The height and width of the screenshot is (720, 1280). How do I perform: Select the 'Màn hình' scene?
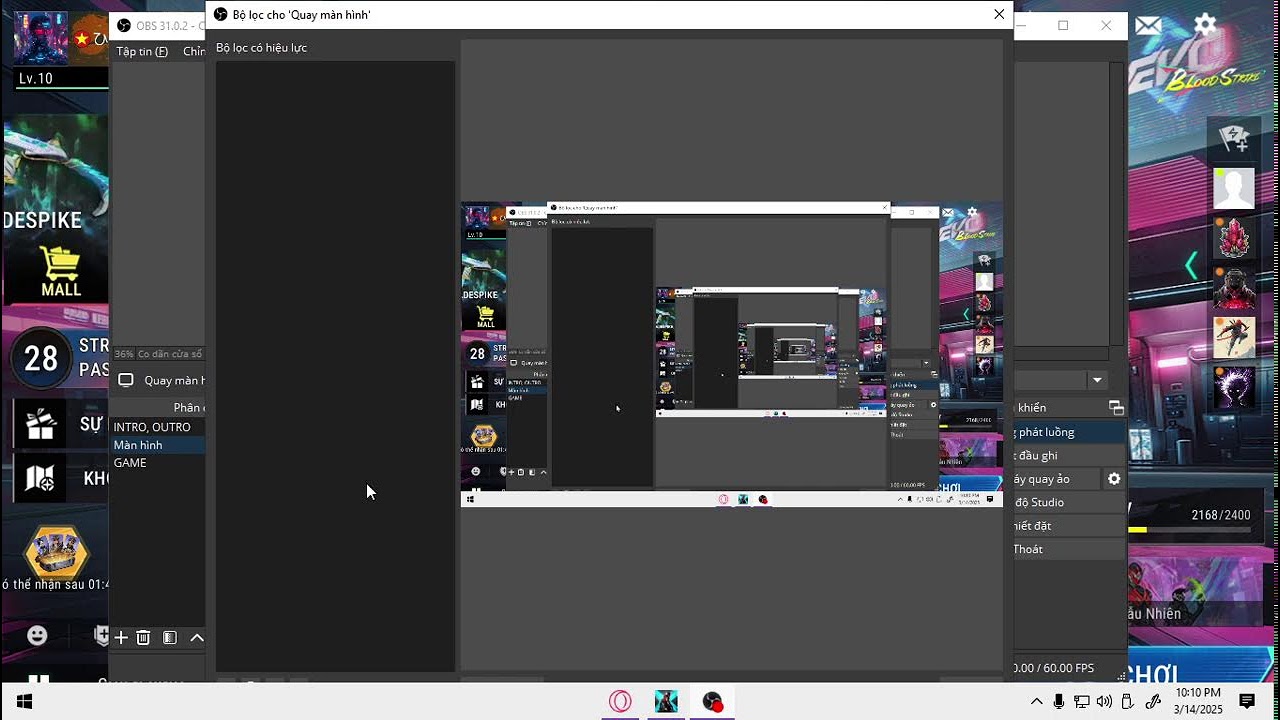tap(157, 445)
